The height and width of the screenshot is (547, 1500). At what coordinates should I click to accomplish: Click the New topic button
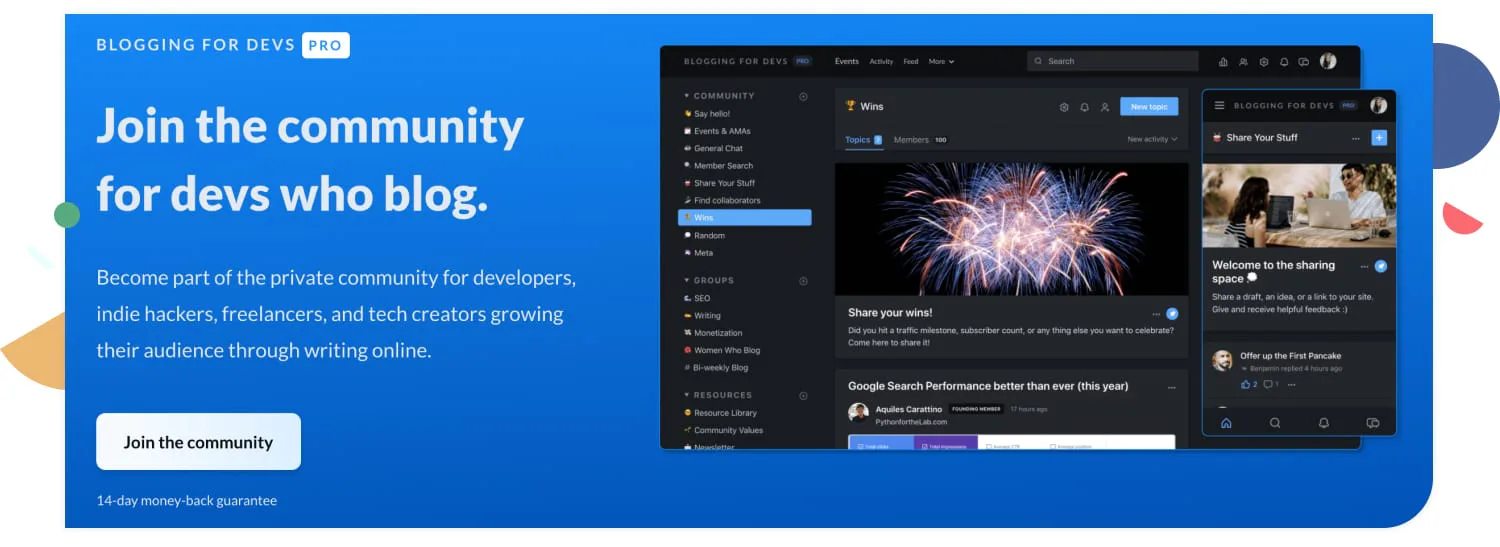pyautogui.click(x=1149, y=107)
